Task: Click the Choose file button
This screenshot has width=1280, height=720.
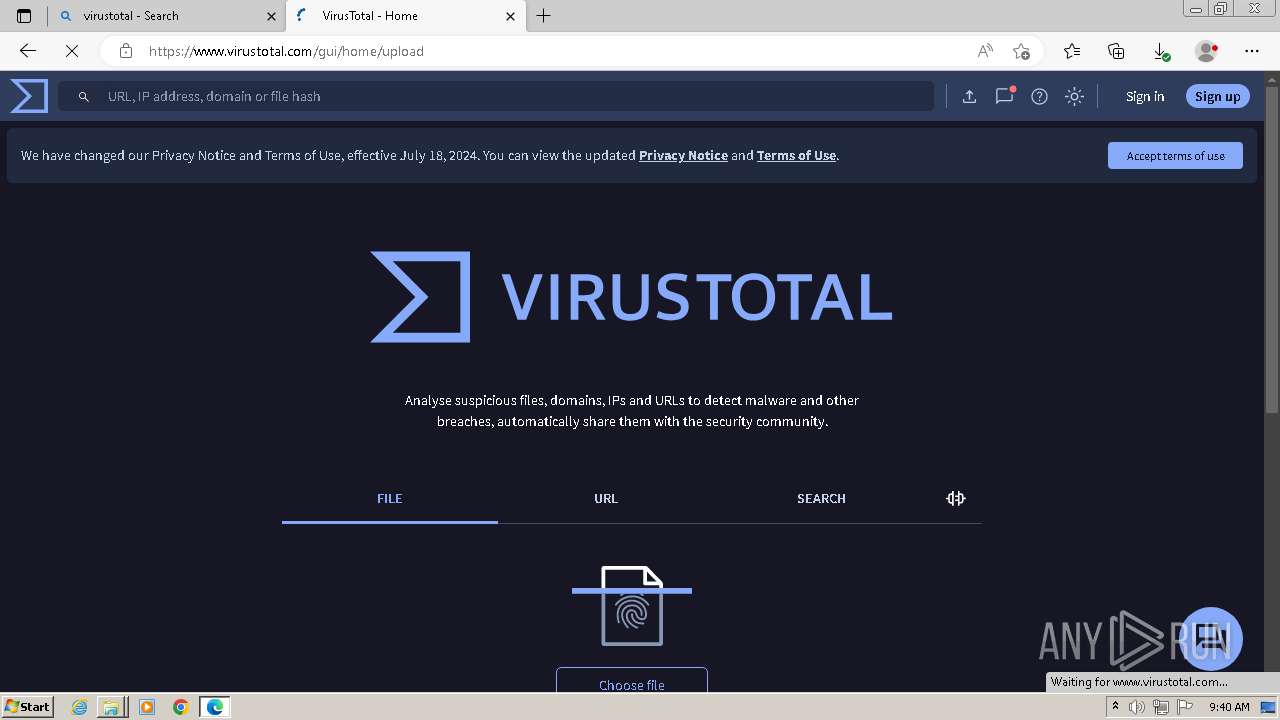Action: tap(632, 680)
